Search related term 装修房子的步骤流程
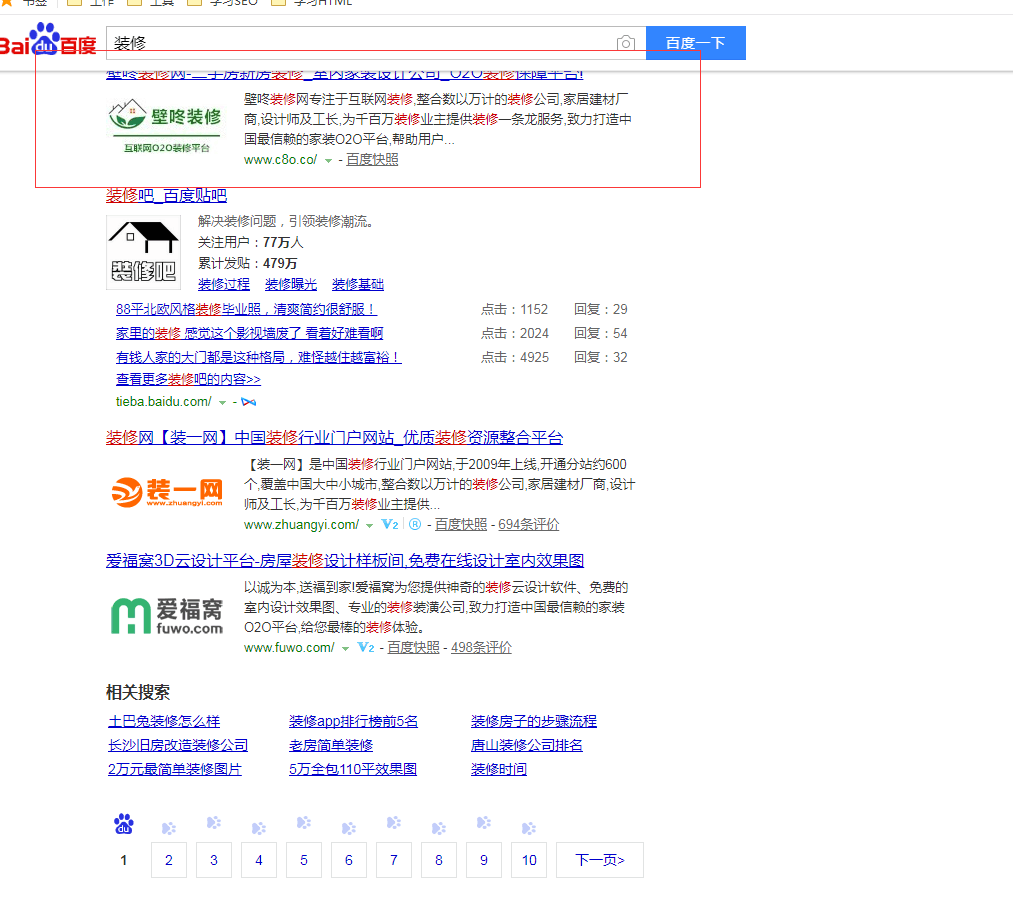Image resolution: width=1013 pixels, height=898 pixels. [534, 721]
